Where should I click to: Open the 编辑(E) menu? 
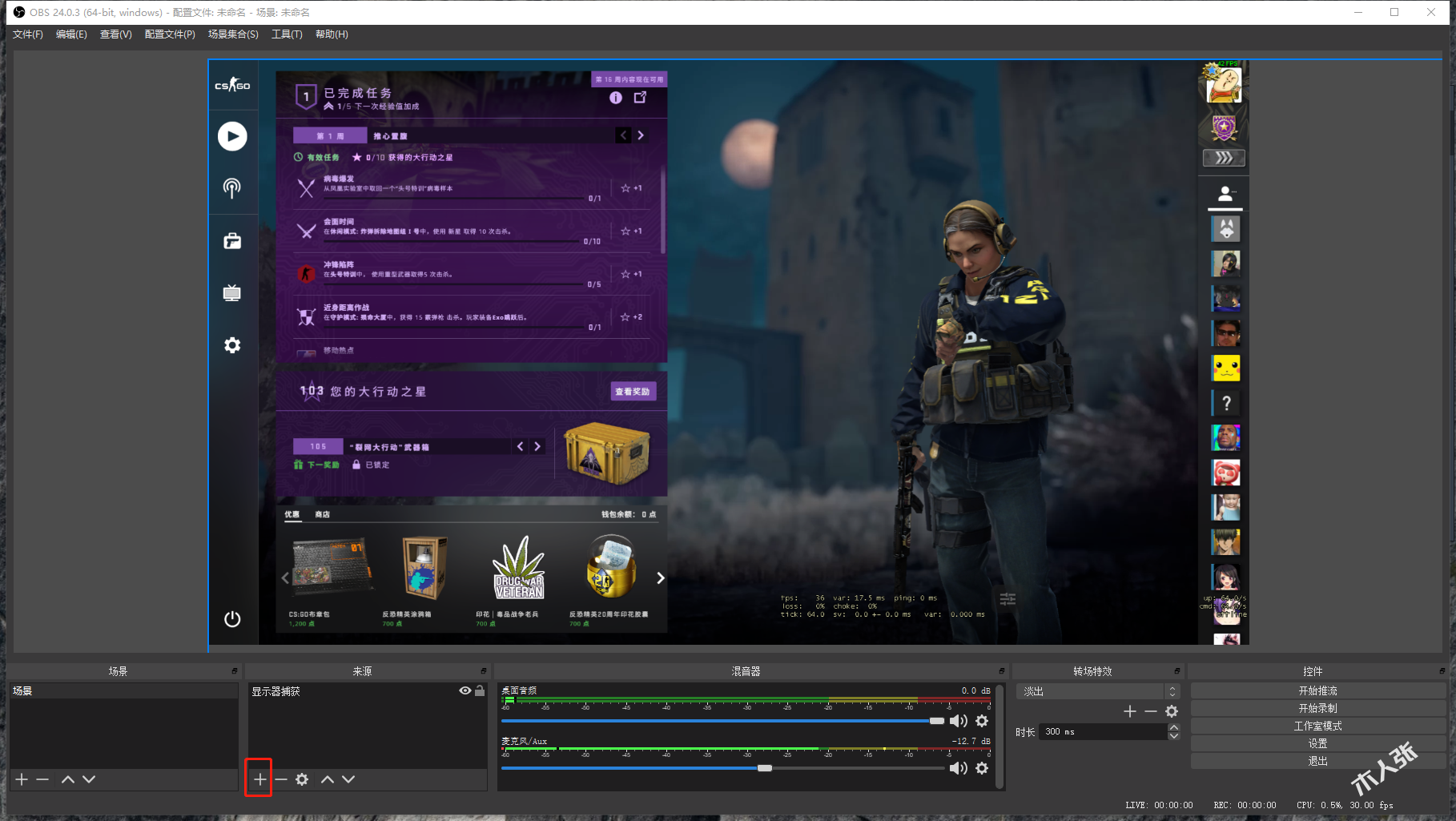pos(71,34)
